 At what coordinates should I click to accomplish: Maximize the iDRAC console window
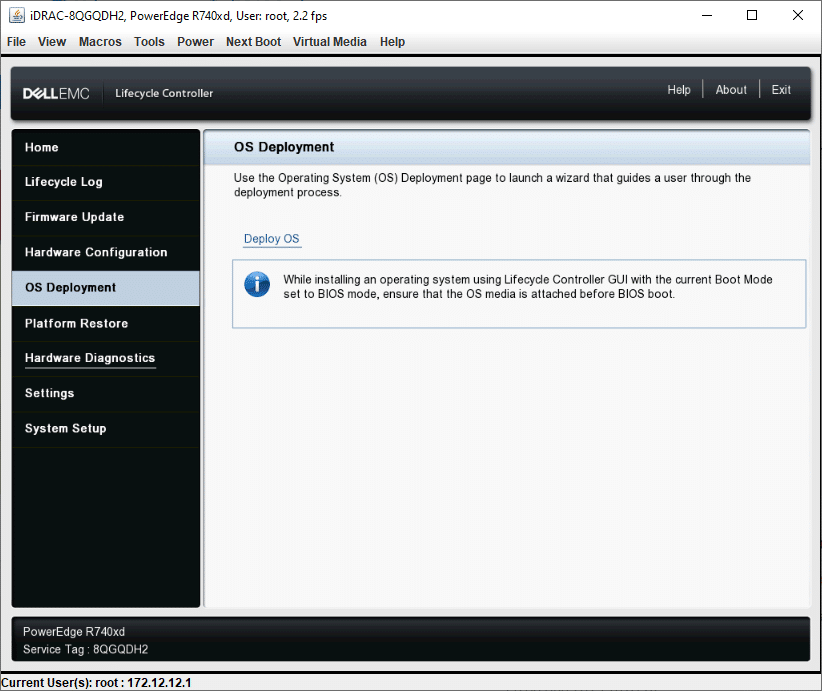pyautogui.click(x=752, y=16)
